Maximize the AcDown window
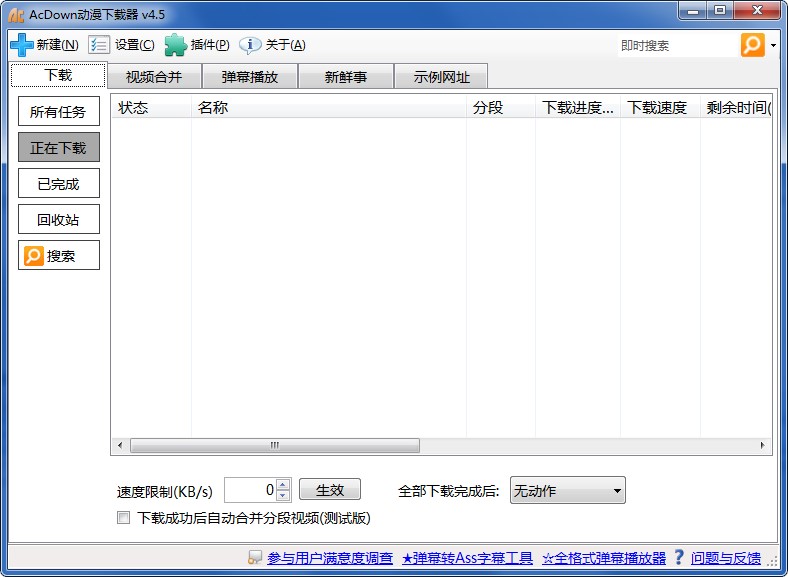The image size is (788, 577). [x=720, y=11]
